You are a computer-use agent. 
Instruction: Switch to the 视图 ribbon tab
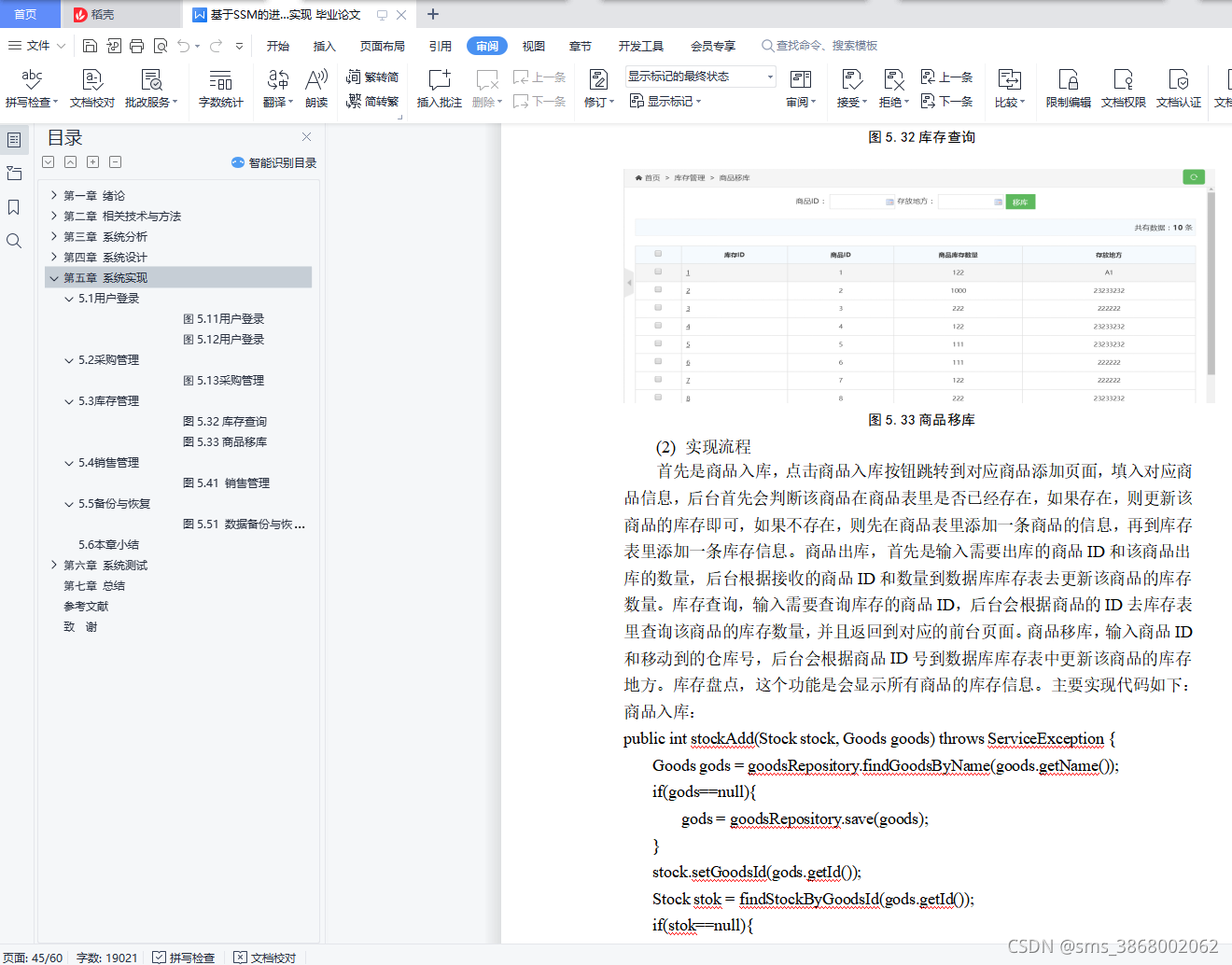tap(533, 45)
